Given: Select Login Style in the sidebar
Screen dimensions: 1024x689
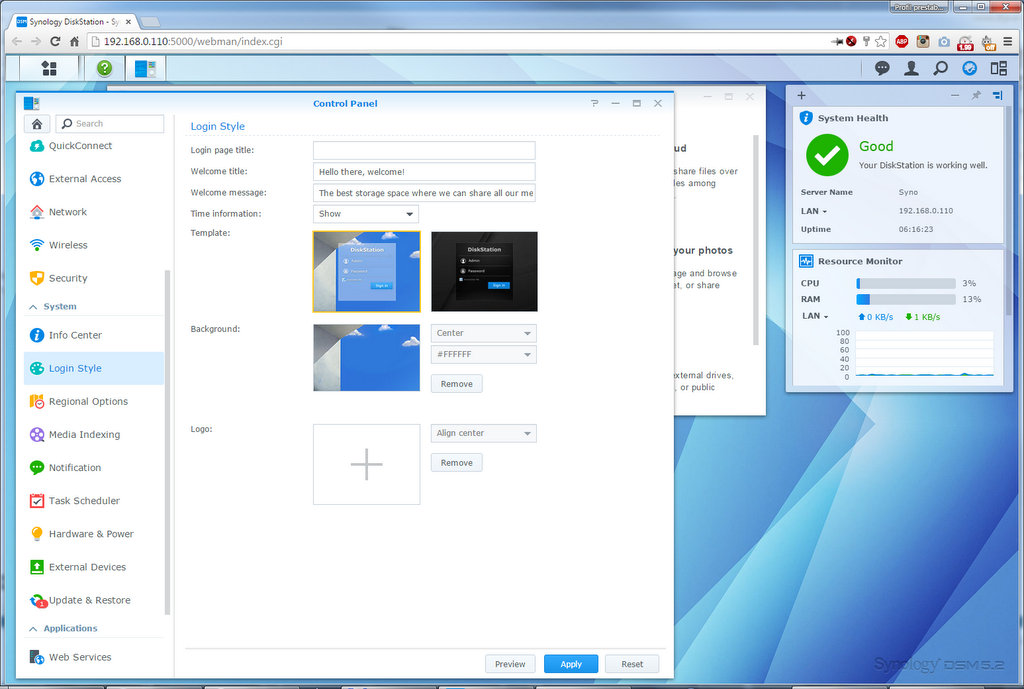Looking at the screenshot, I should tap(94, 368).
